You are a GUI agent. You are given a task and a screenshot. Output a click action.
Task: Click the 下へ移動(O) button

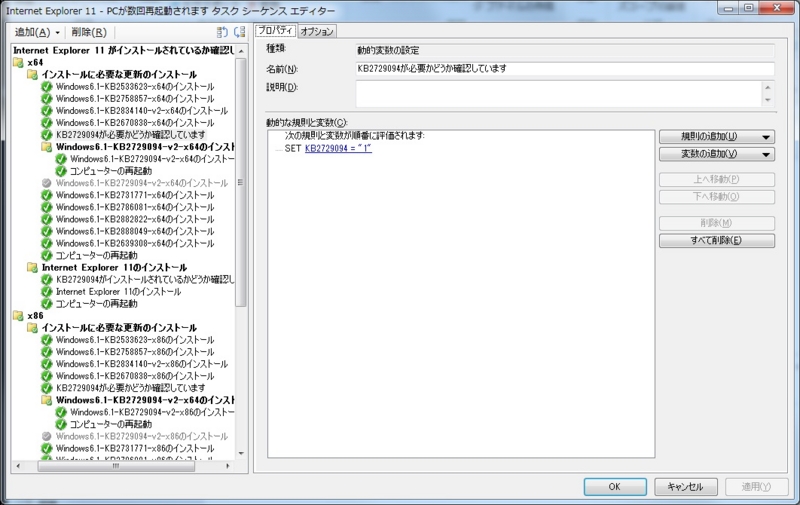point(717,197)
